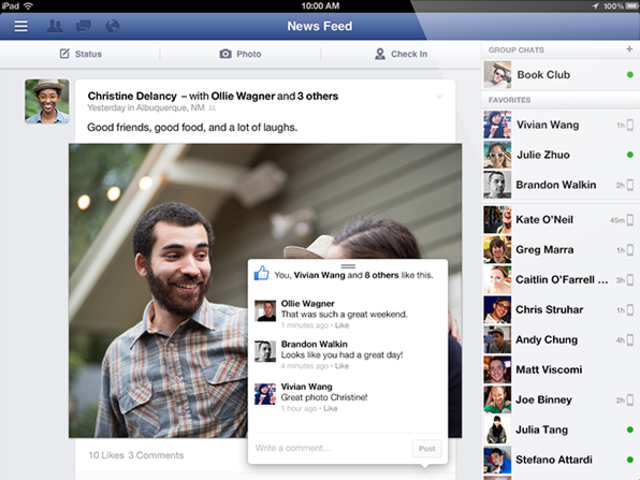Tap the battery indicator in status bar
The width and height of the screenshot is (640, 480).
[x=632, y=6]
